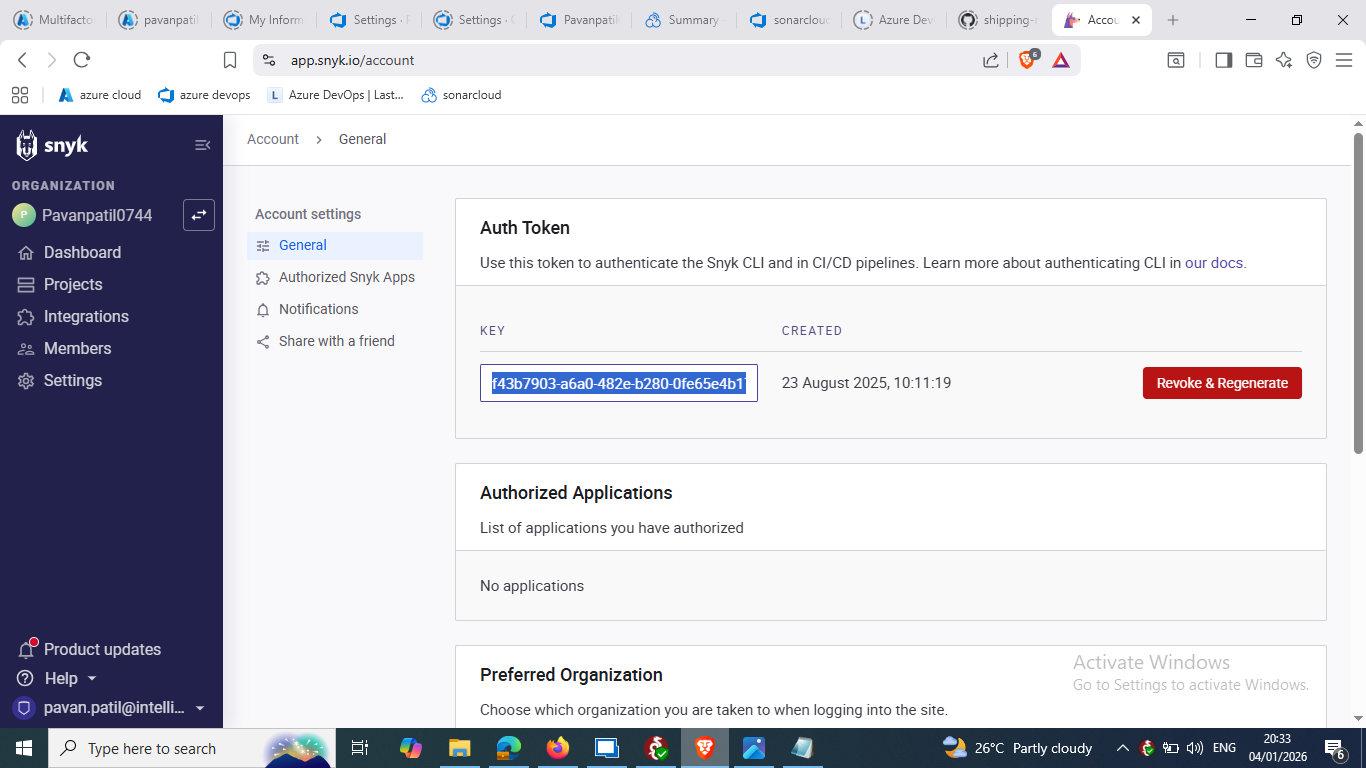Viewport: 1366px width, 768px height.
Task: Go to Integrations in sidebar
Action: click(86, 317)
